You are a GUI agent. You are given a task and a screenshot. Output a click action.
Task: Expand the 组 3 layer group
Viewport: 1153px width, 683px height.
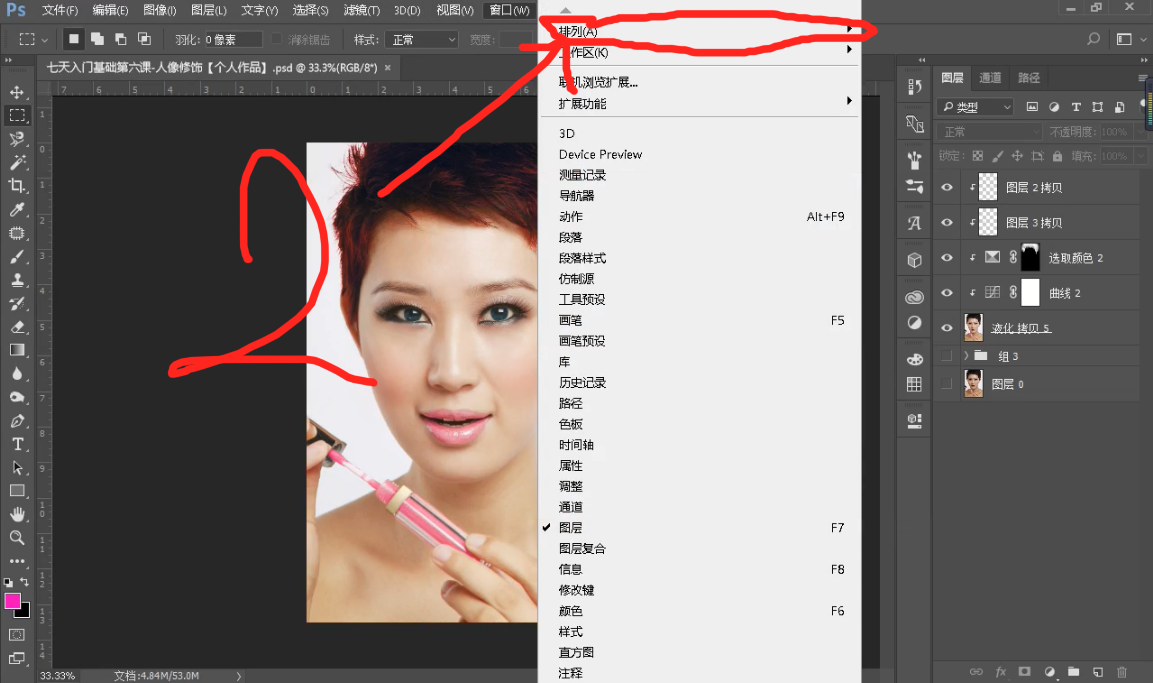(x=965, y=356)
